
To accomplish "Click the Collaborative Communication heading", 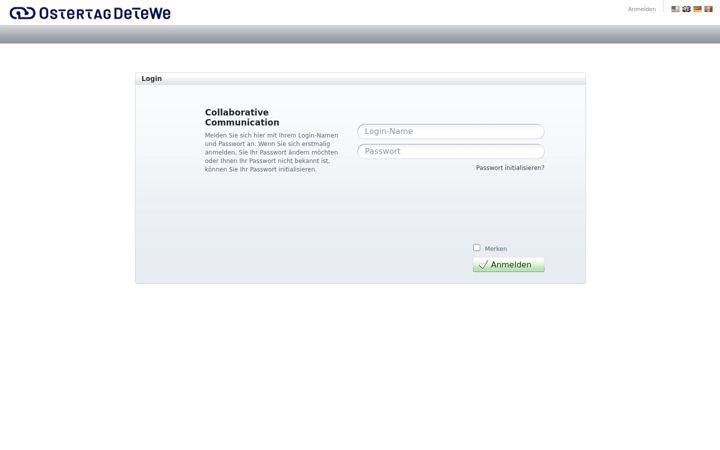I will click(x=242, y=117).
